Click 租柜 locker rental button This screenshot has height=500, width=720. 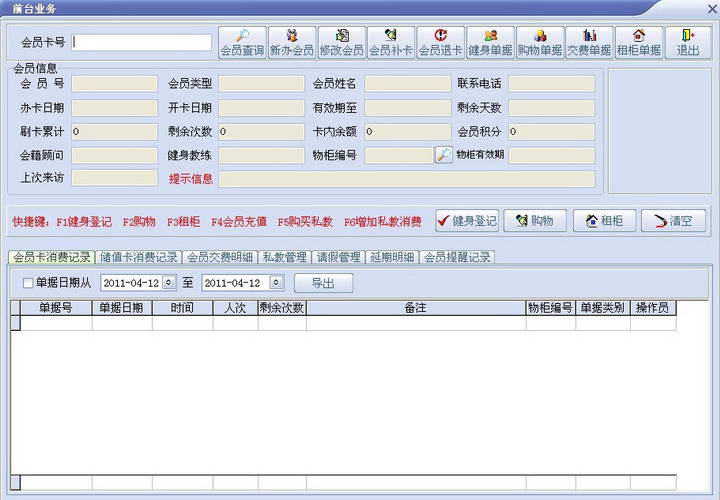pos(605,221)
